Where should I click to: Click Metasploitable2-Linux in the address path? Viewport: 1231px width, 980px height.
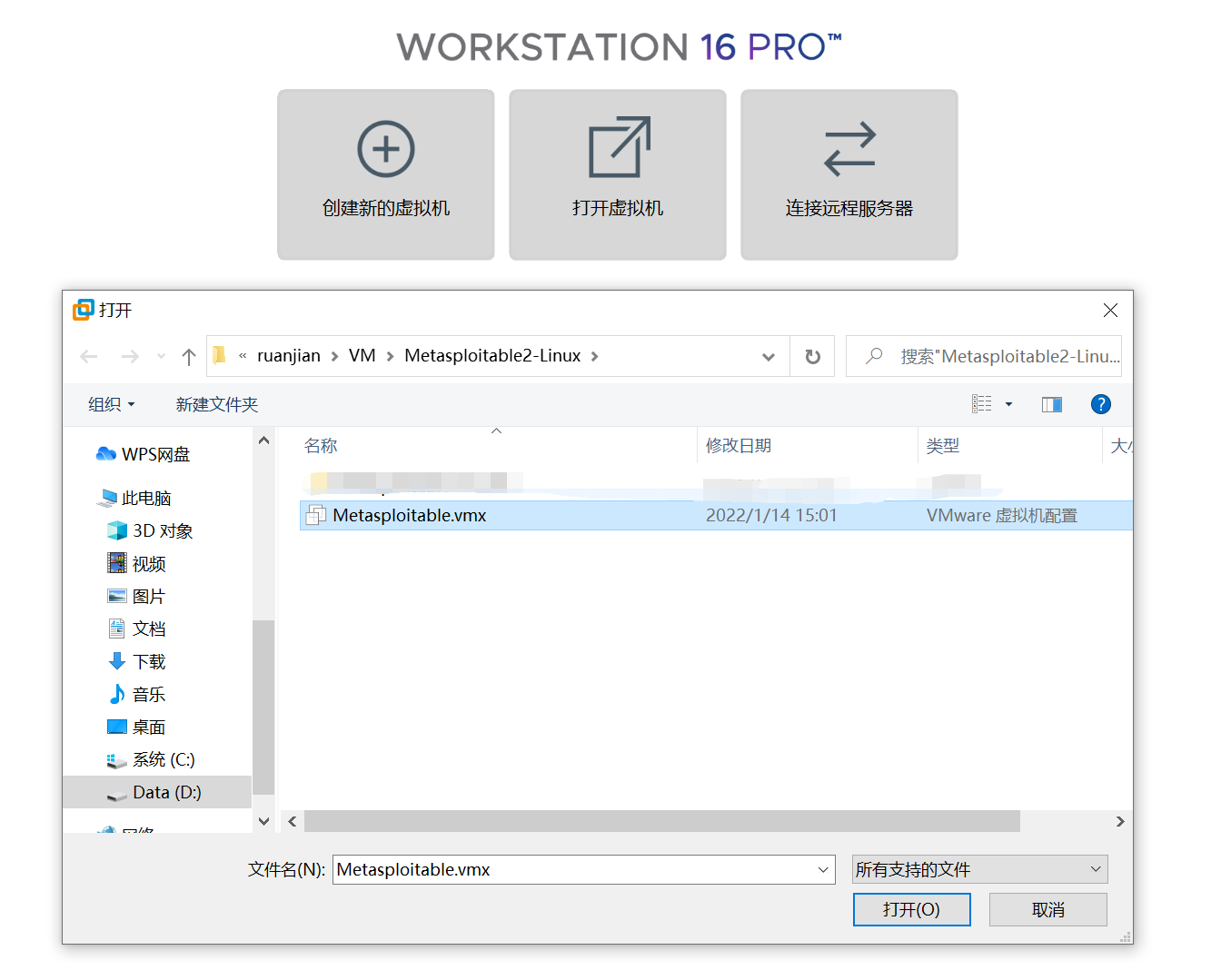click(492, 356)
